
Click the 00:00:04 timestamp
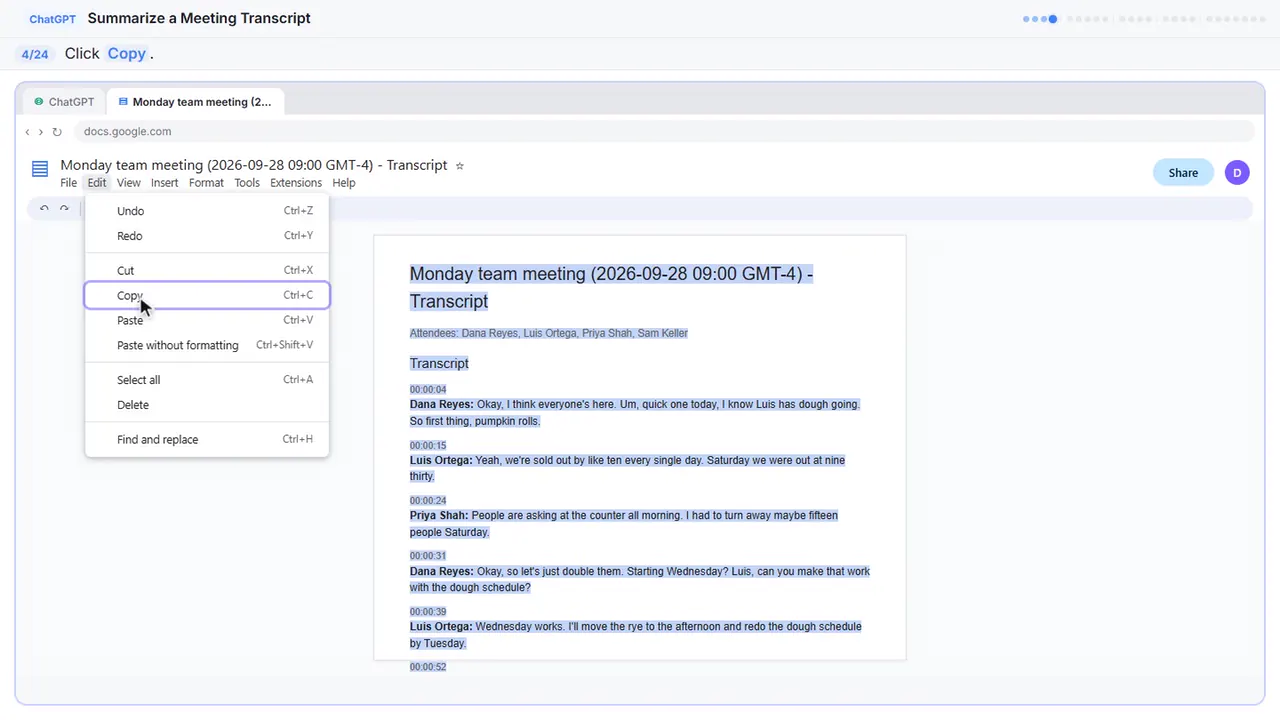(x=428, y=390)
